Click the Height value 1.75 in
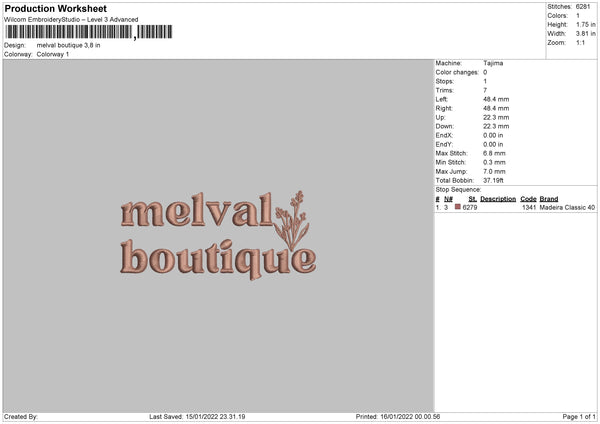This screenshot has width=600, height=424. tap(585, 24)
